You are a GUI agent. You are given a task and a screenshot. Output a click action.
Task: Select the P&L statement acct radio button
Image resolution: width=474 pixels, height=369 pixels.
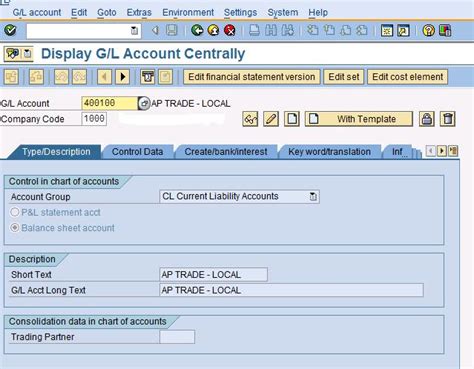(x=15, y=212)
